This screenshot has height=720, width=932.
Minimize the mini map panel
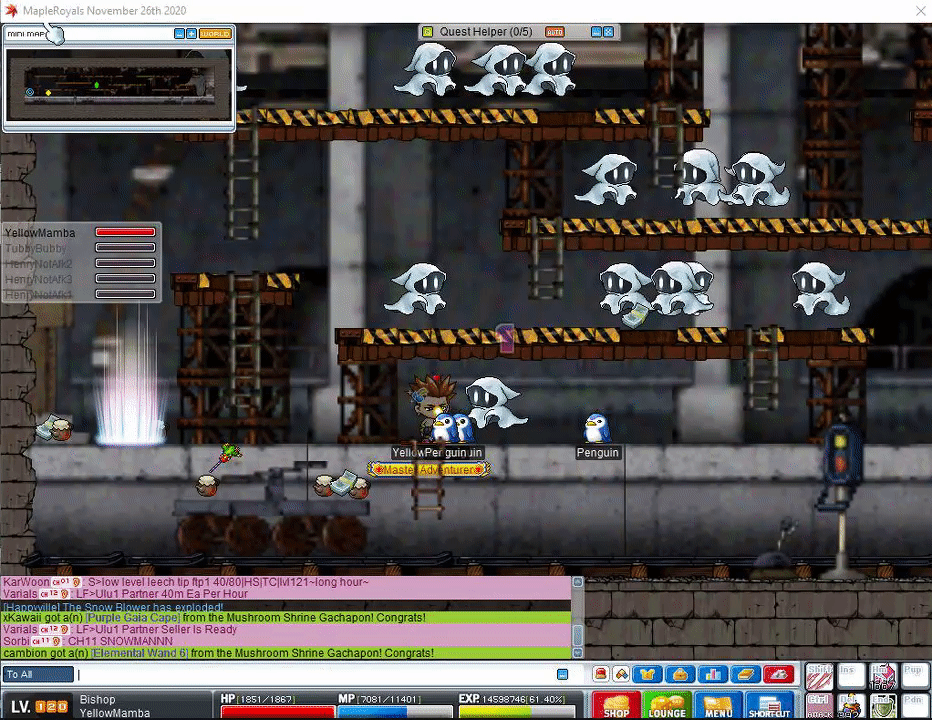point(180,34)
